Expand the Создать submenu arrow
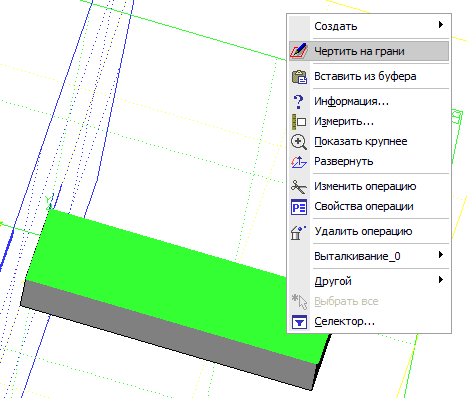 (441, 25)
